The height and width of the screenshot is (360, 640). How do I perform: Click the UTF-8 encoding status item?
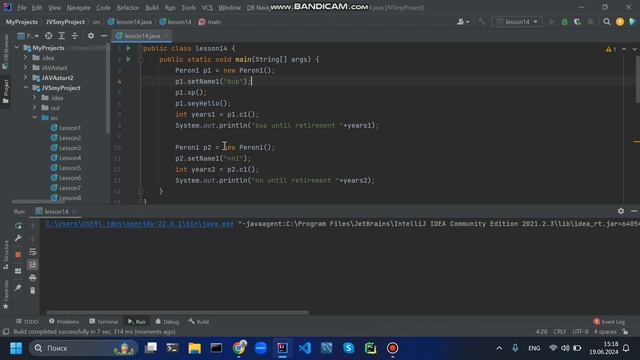580,332
